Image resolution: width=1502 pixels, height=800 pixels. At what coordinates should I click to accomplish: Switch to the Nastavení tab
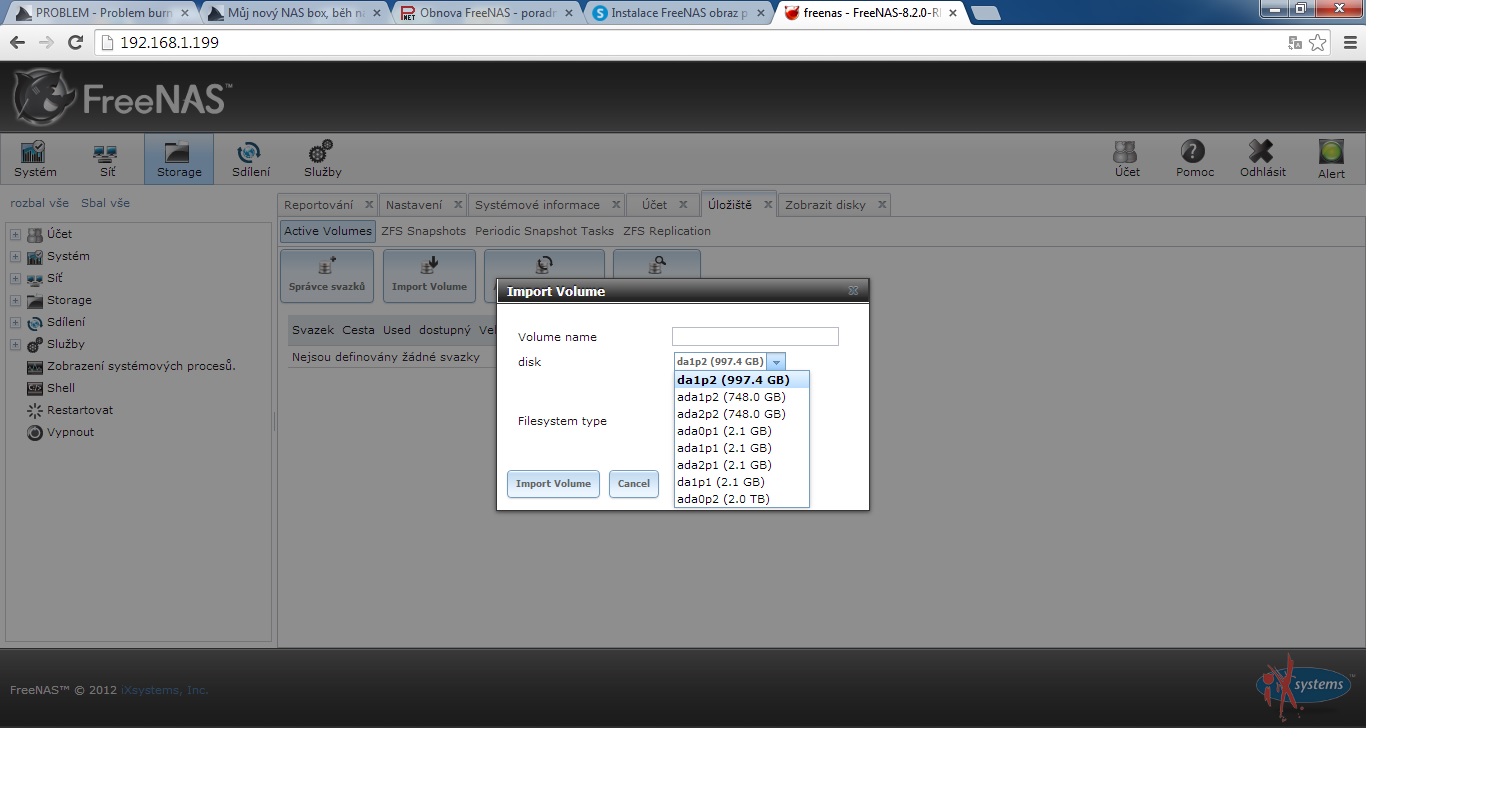pyautogui.click(x=414, y=205)
